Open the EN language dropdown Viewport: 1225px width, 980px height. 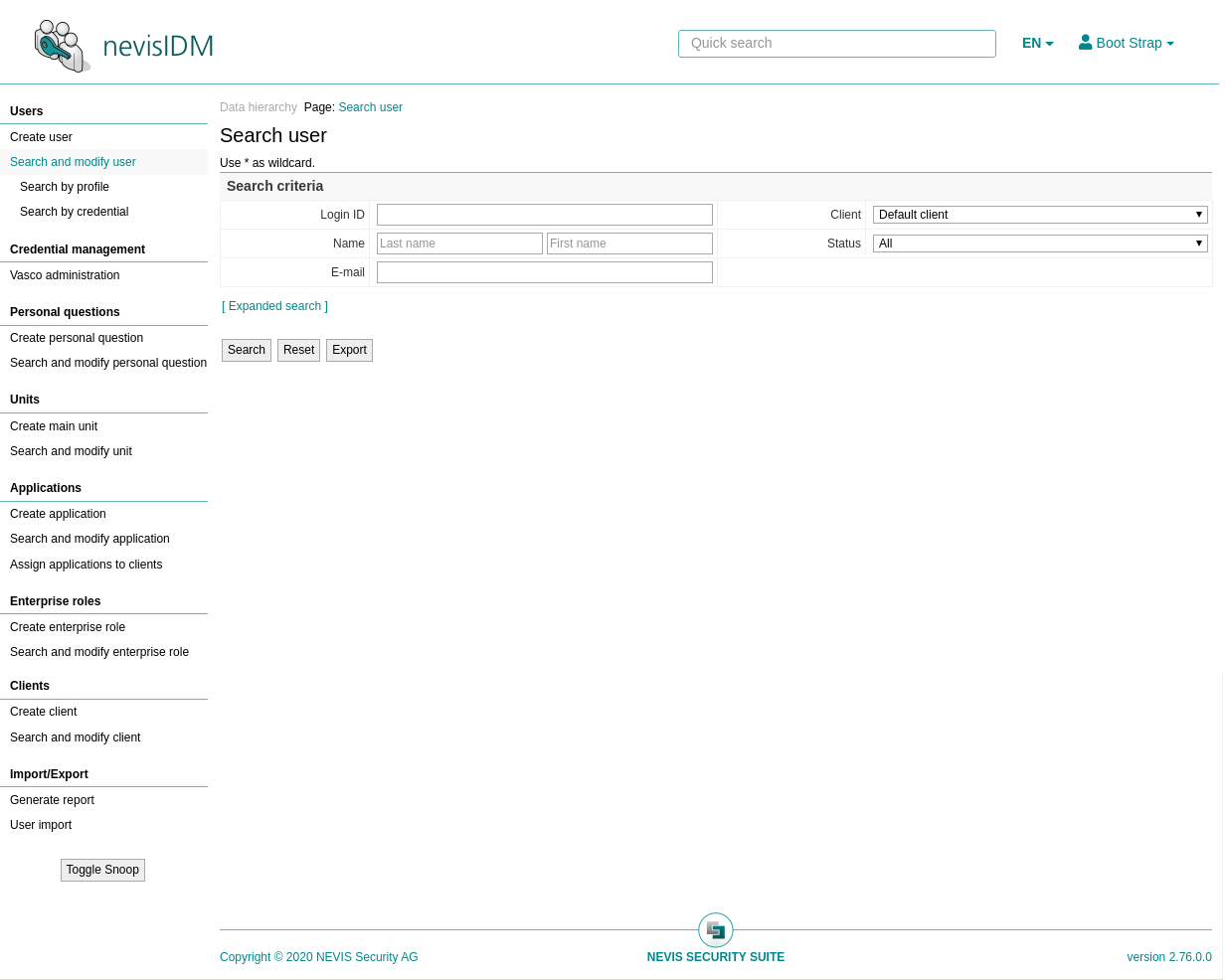pyautogui.click(x=1037, y=43)
